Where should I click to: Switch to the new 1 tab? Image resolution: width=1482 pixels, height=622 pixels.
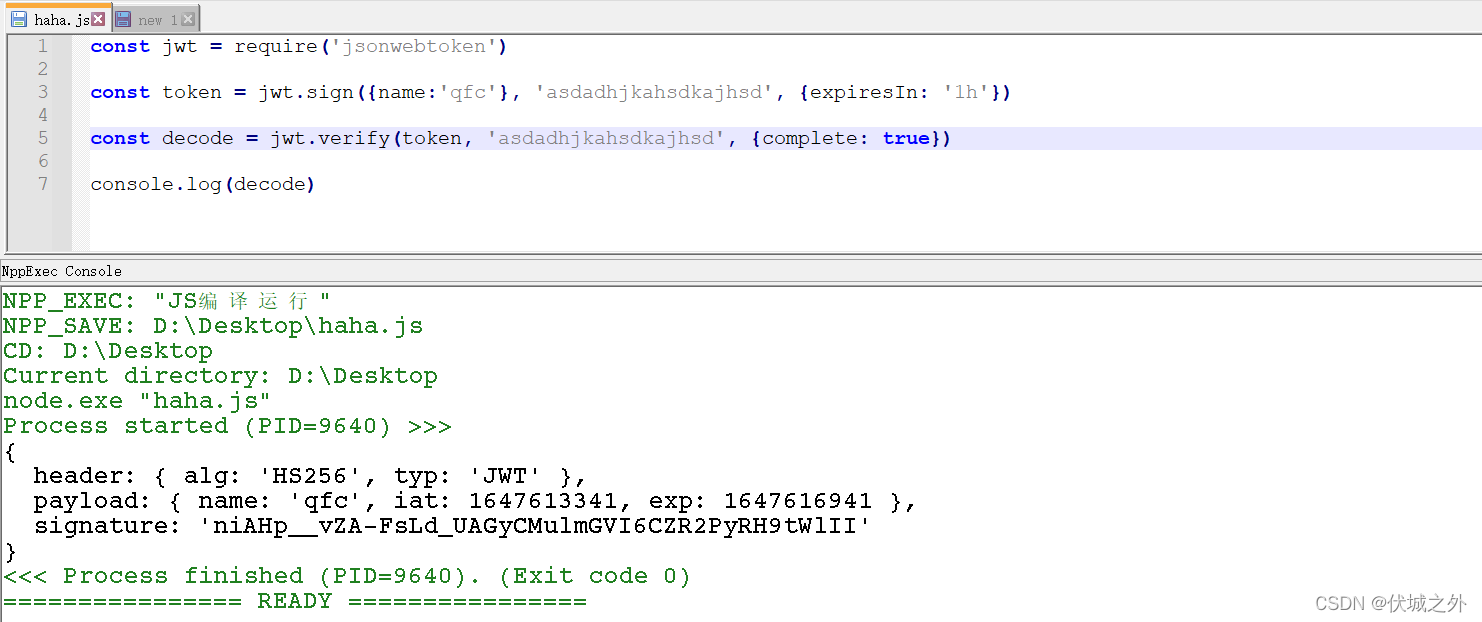(157, 19)
